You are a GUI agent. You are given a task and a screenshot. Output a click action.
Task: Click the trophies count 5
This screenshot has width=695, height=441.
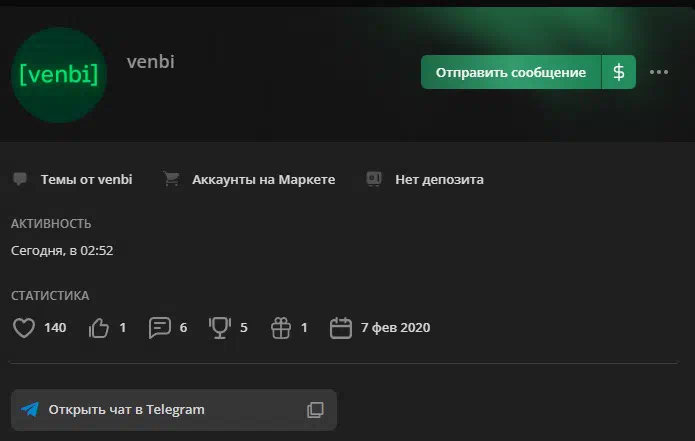point(244,328)
